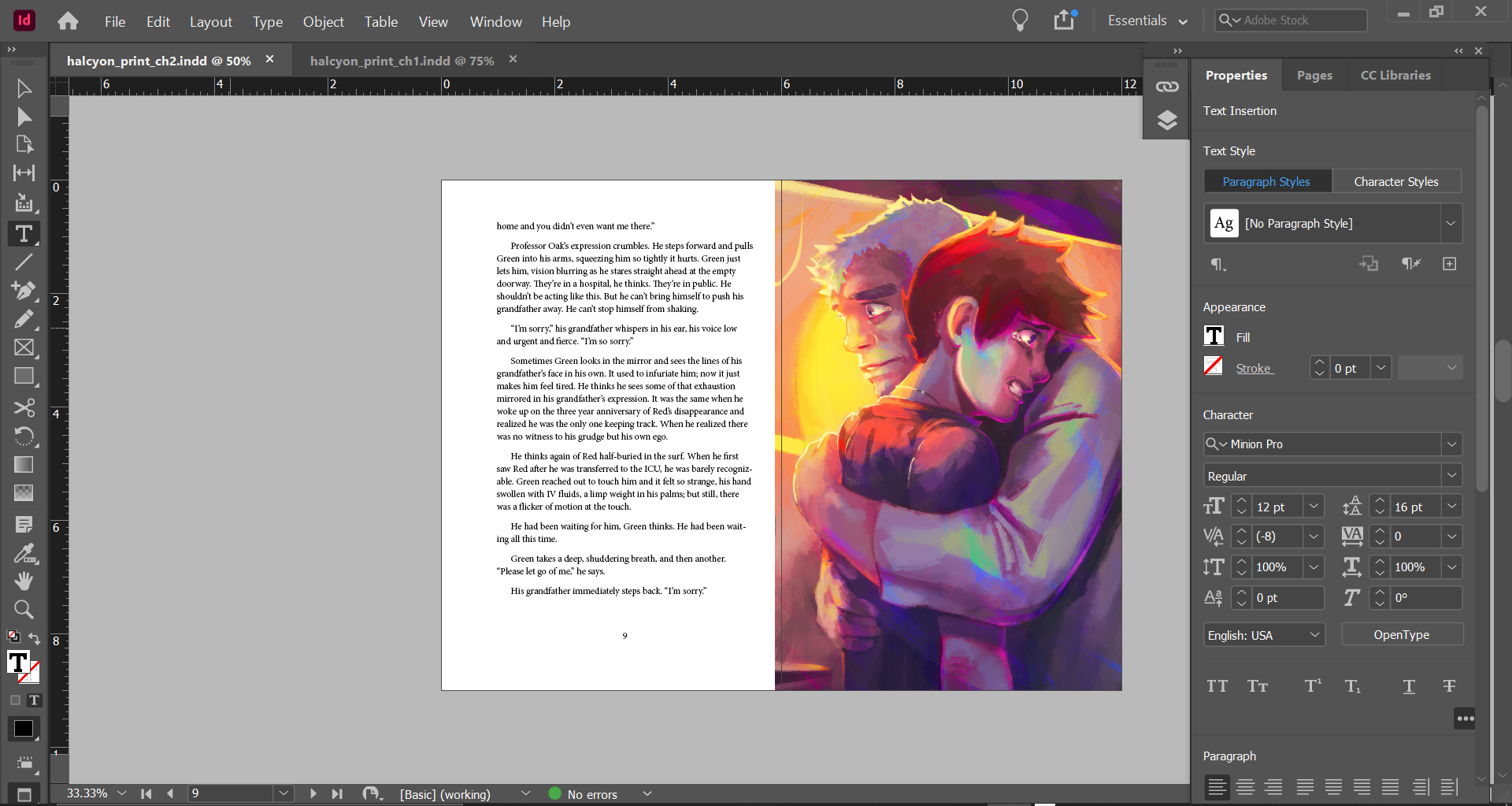The height and width of the screenshot is (806, 1512).
Task: Open the 12 pt font size dropdown
Action: [1314, 507]
